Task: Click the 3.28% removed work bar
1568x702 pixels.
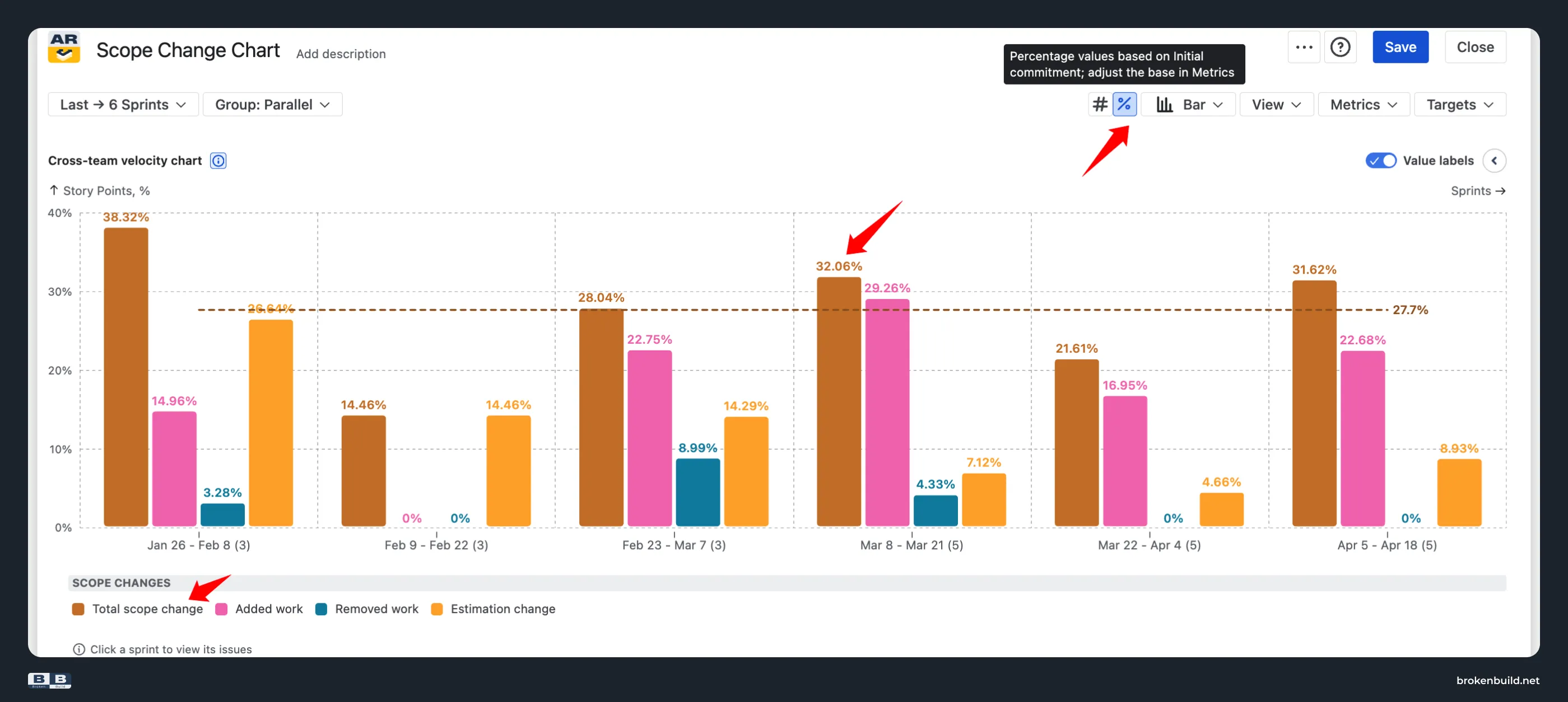Action: tap(223, 514)
